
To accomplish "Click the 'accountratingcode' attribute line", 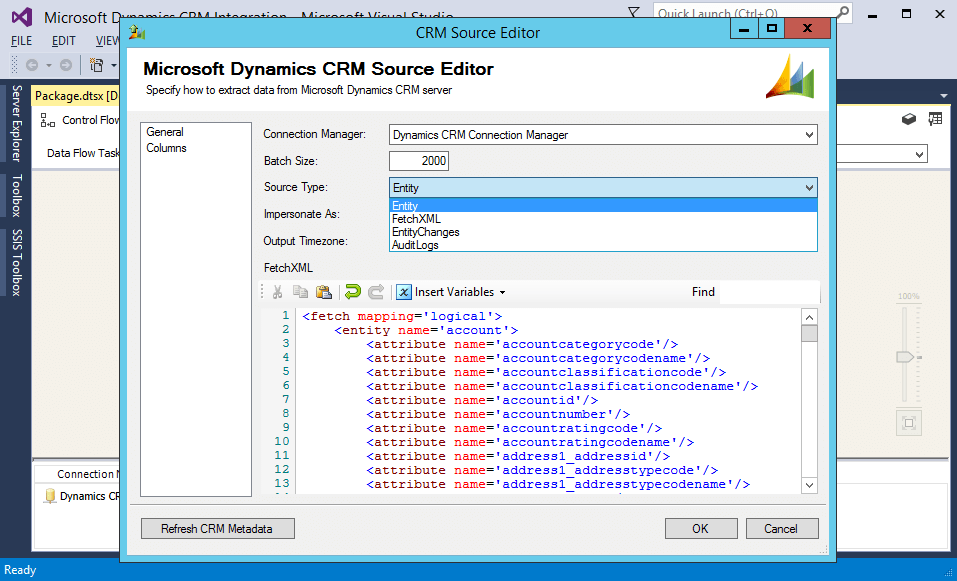I will pos(514,428).
